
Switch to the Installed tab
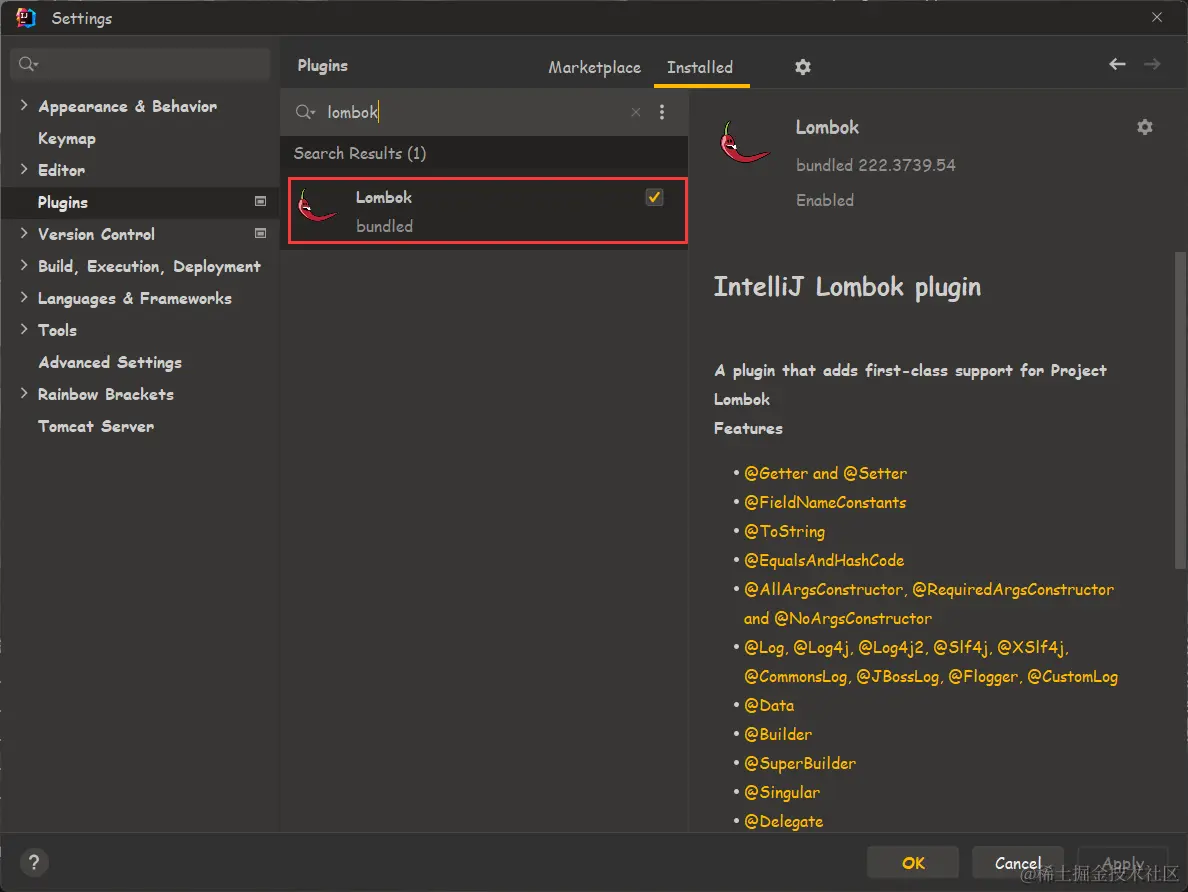(699, 67)
